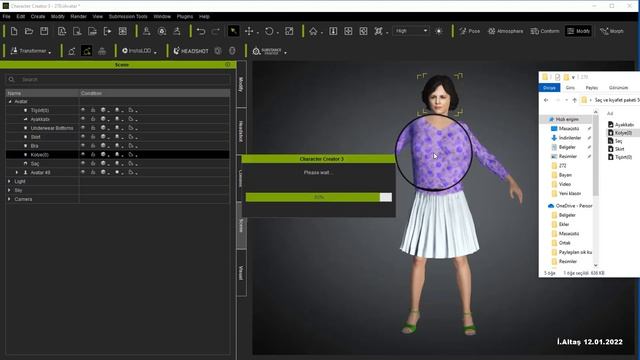Open the Plugins menu

pos(185,17)
